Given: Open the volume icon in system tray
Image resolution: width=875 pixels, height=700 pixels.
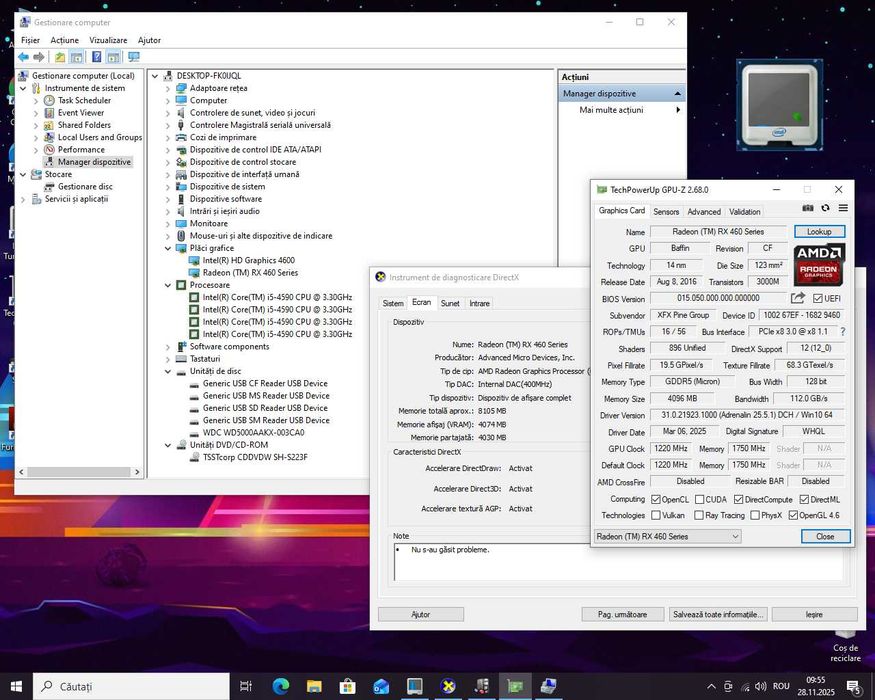Looking at the screenshot, I should (x=760, y=686).
